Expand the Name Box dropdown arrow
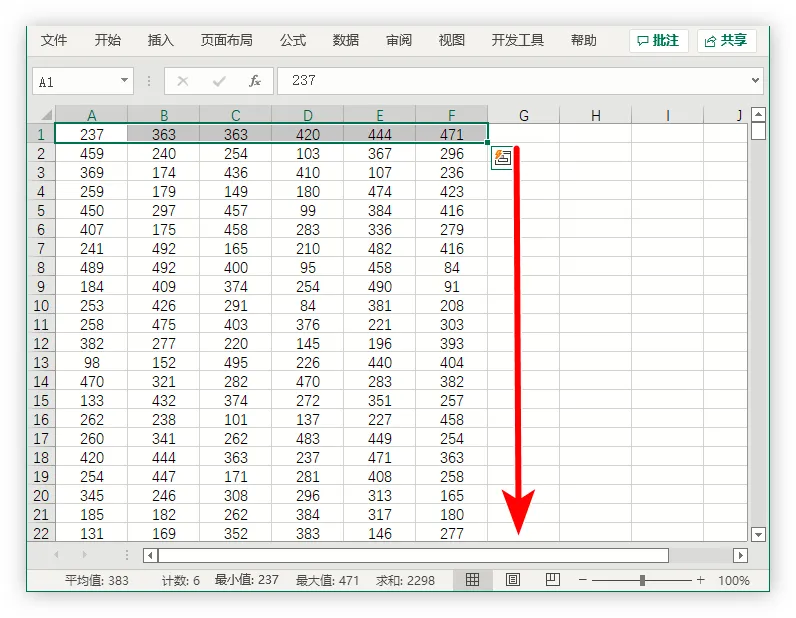796x618 pixels. (x=124, y=80)
